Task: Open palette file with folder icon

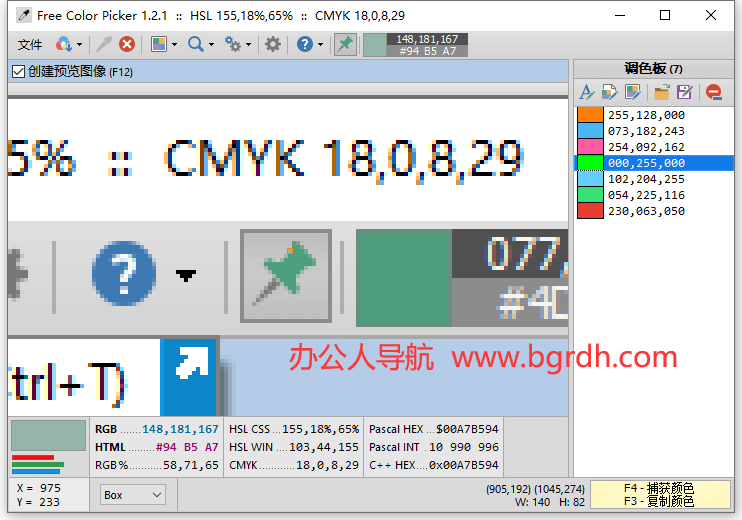Action: click(x=661, y=92)
